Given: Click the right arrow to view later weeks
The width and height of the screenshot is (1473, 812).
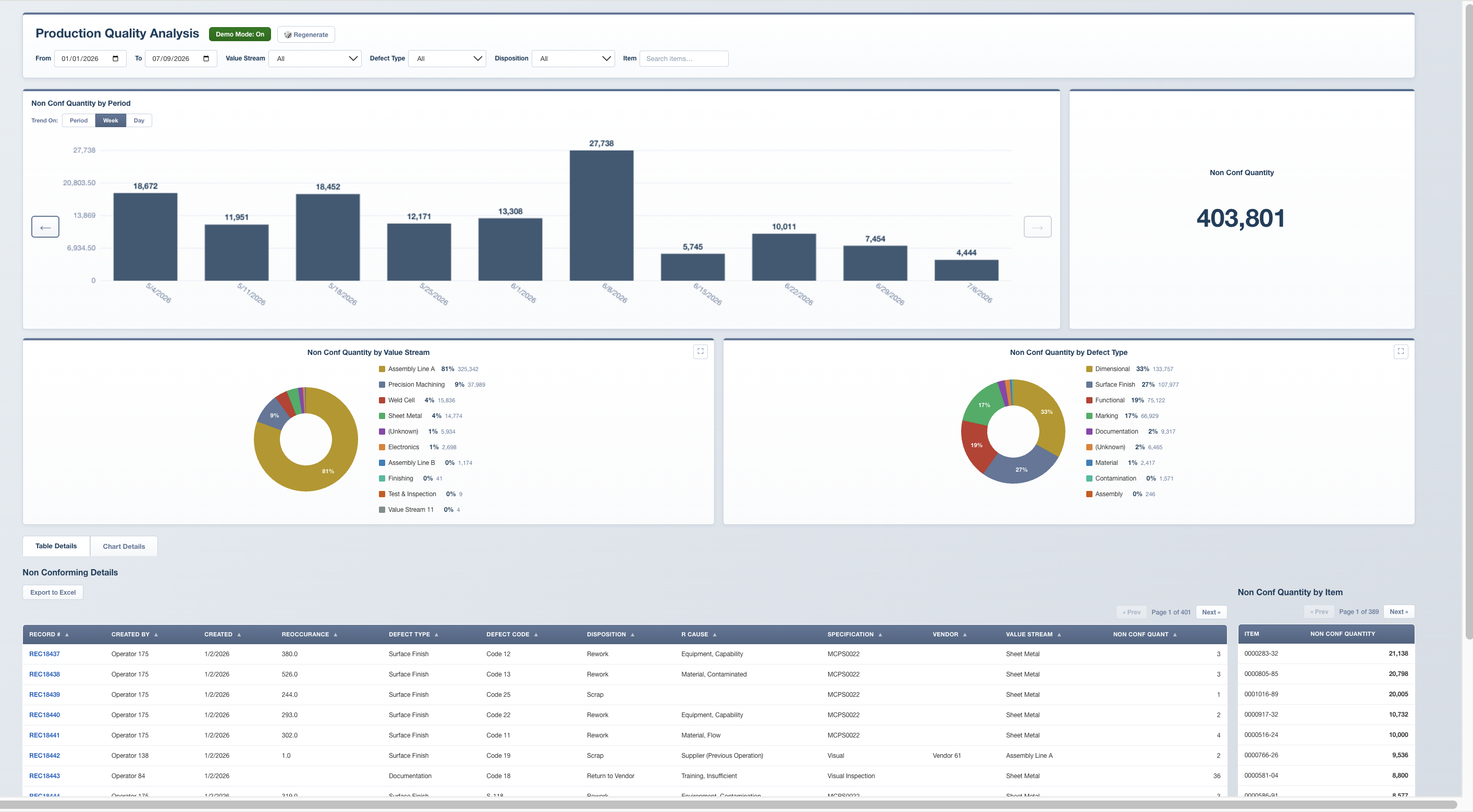Looking at the screenshot, I should [1037, 227].
